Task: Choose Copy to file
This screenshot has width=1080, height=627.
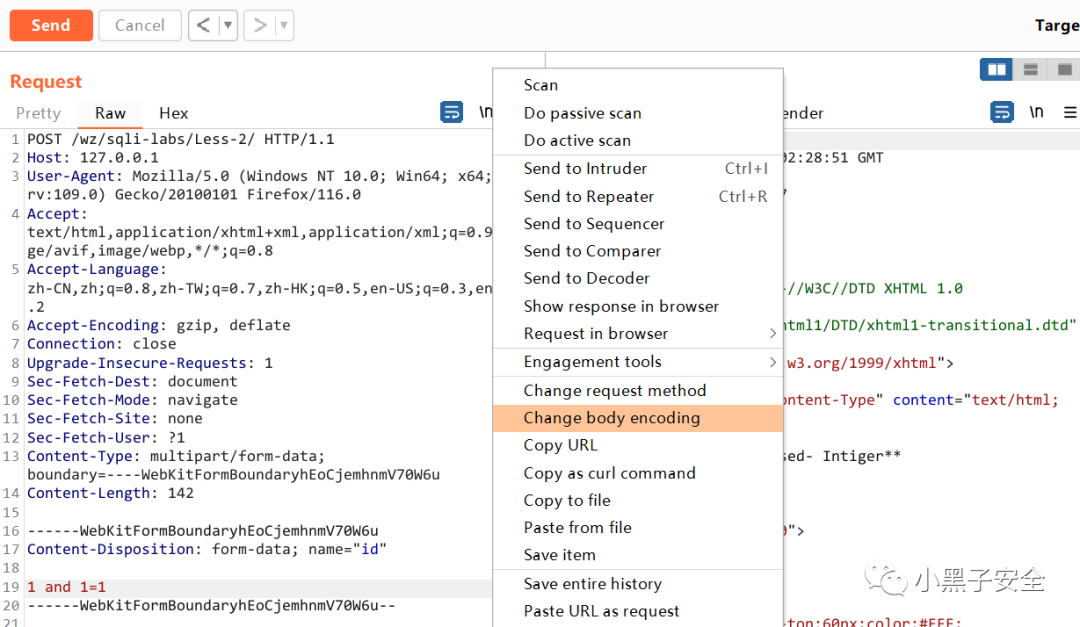Action: 638,500
